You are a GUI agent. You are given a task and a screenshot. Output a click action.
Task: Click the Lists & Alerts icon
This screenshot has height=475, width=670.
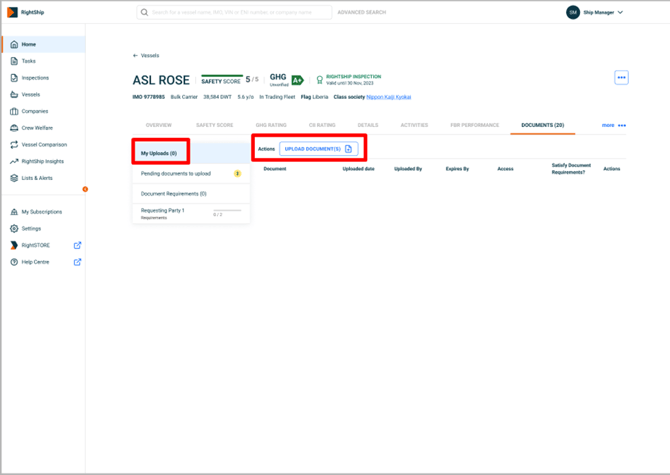coord(14,178)
